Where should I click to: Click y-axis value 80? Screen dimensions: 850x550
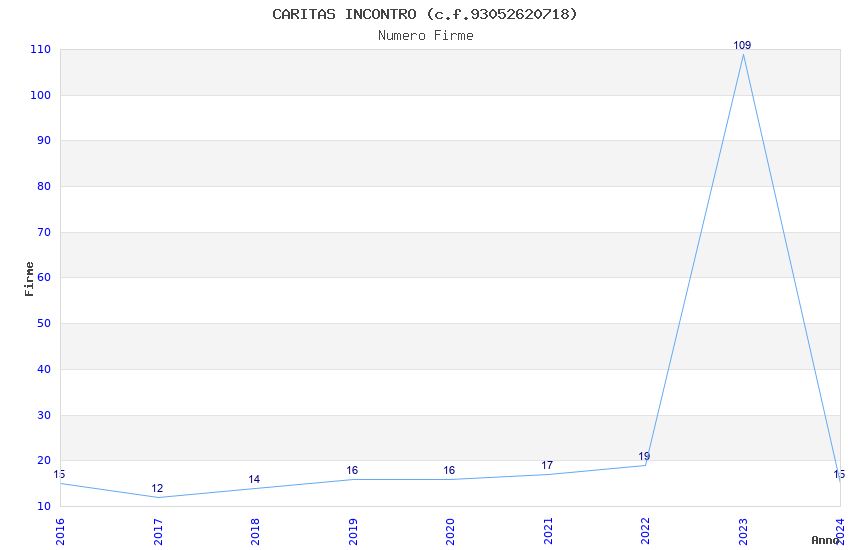[43, 186]
